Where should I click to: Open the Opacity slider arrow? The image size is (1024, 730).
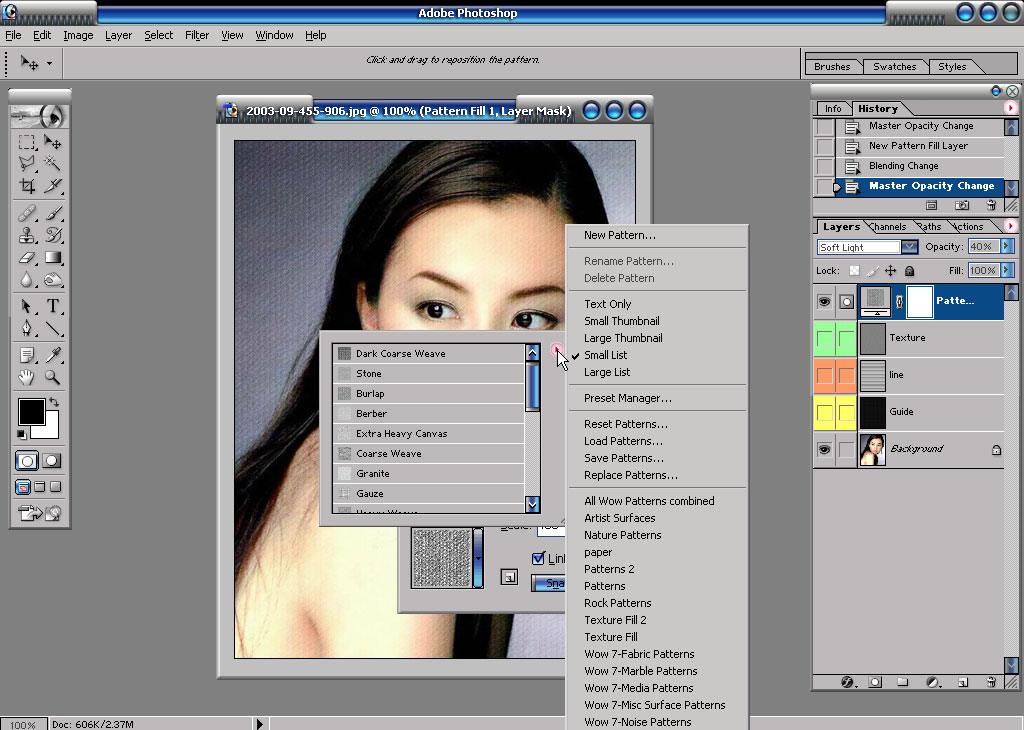(1008, 246)
